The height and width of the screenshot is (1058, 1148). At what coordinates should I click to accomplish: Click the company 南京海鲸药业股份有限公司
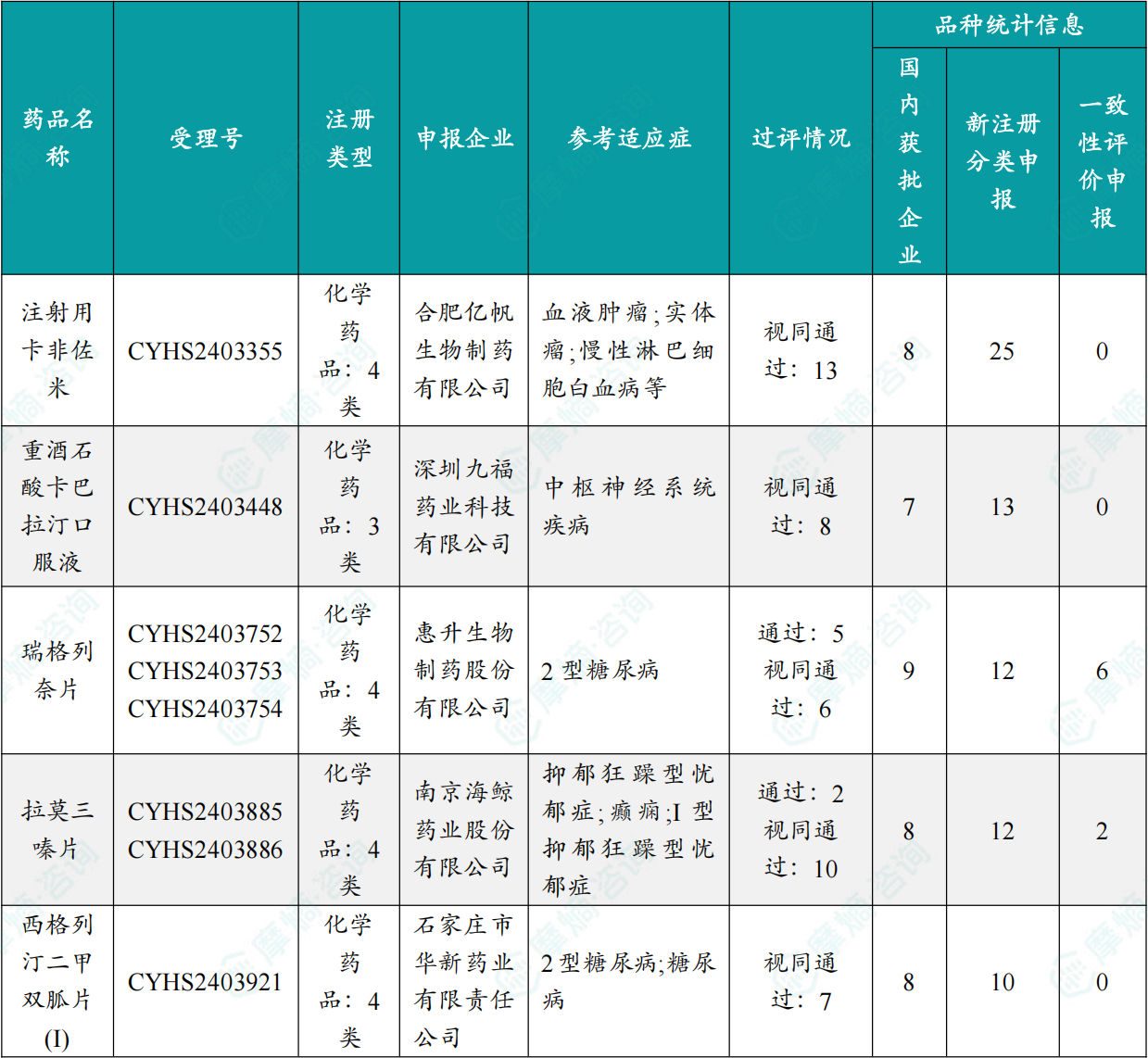click(464, 829)
